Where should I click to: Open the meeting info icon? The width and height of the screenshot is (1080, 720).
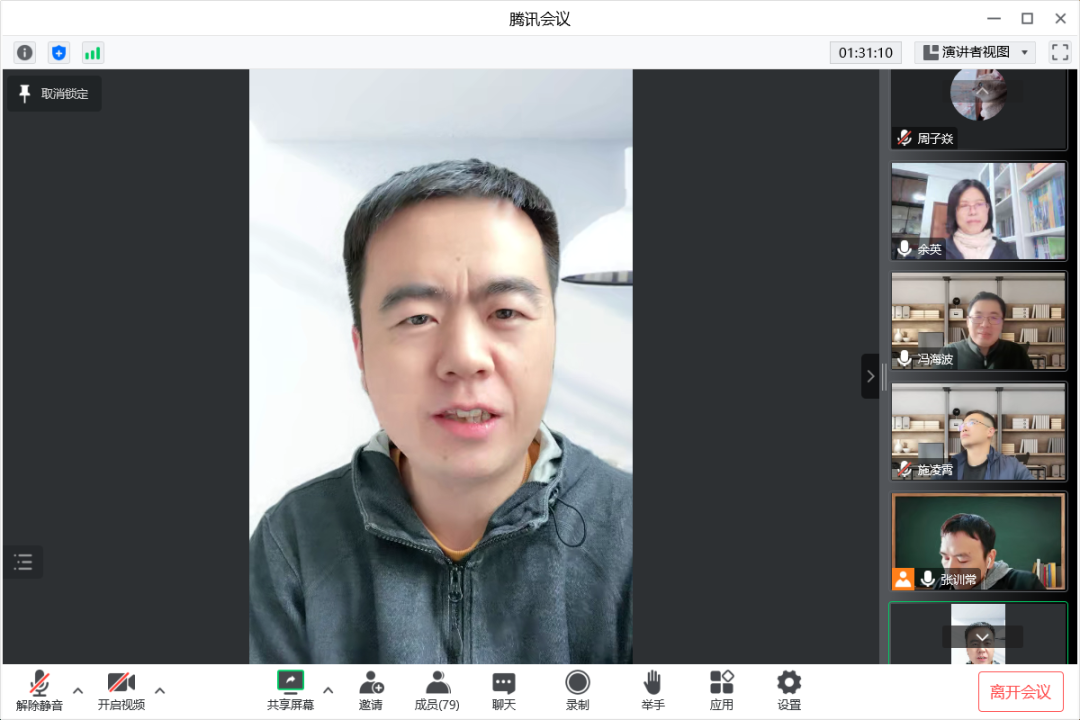click(25, 53)
